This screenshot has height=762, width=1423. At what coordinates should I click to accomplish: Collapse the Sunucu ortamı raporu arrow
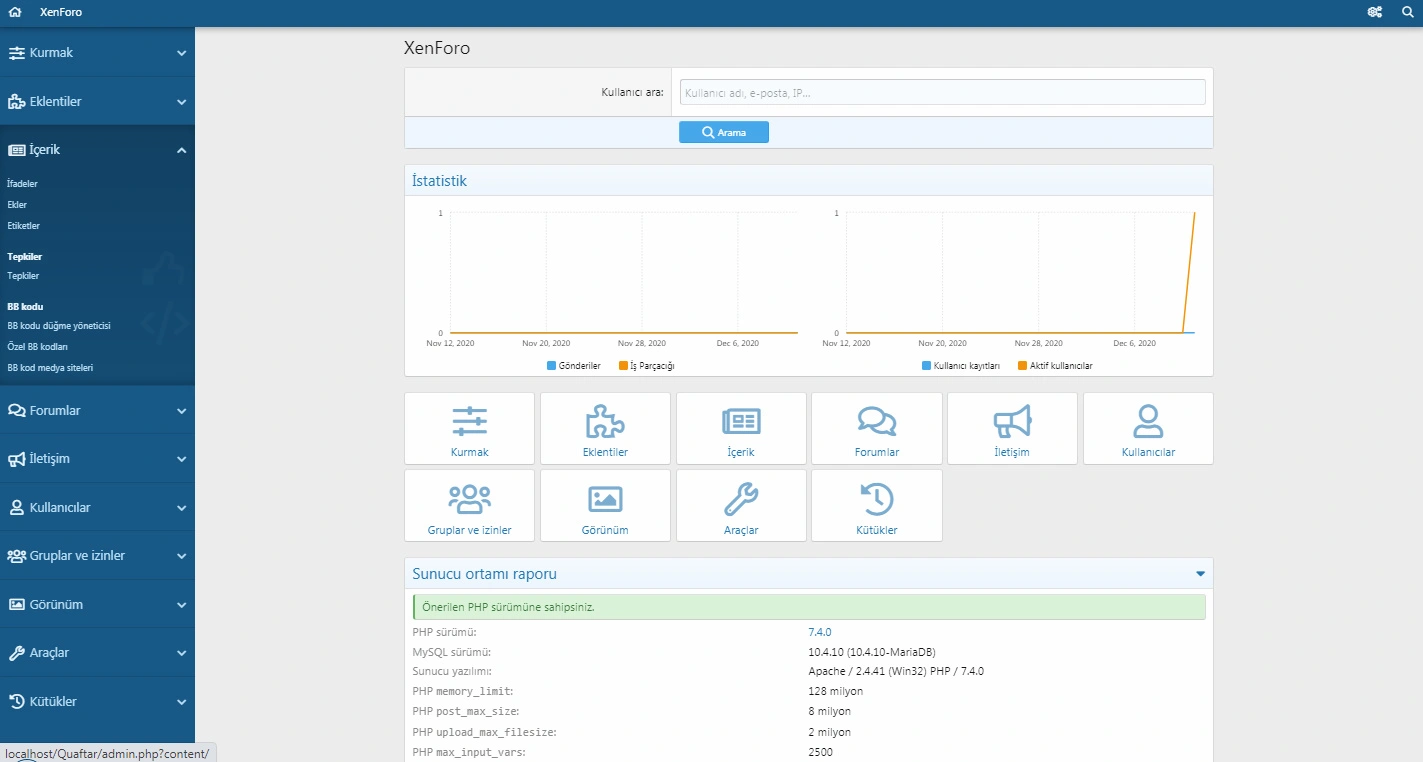click(1200, 574)
